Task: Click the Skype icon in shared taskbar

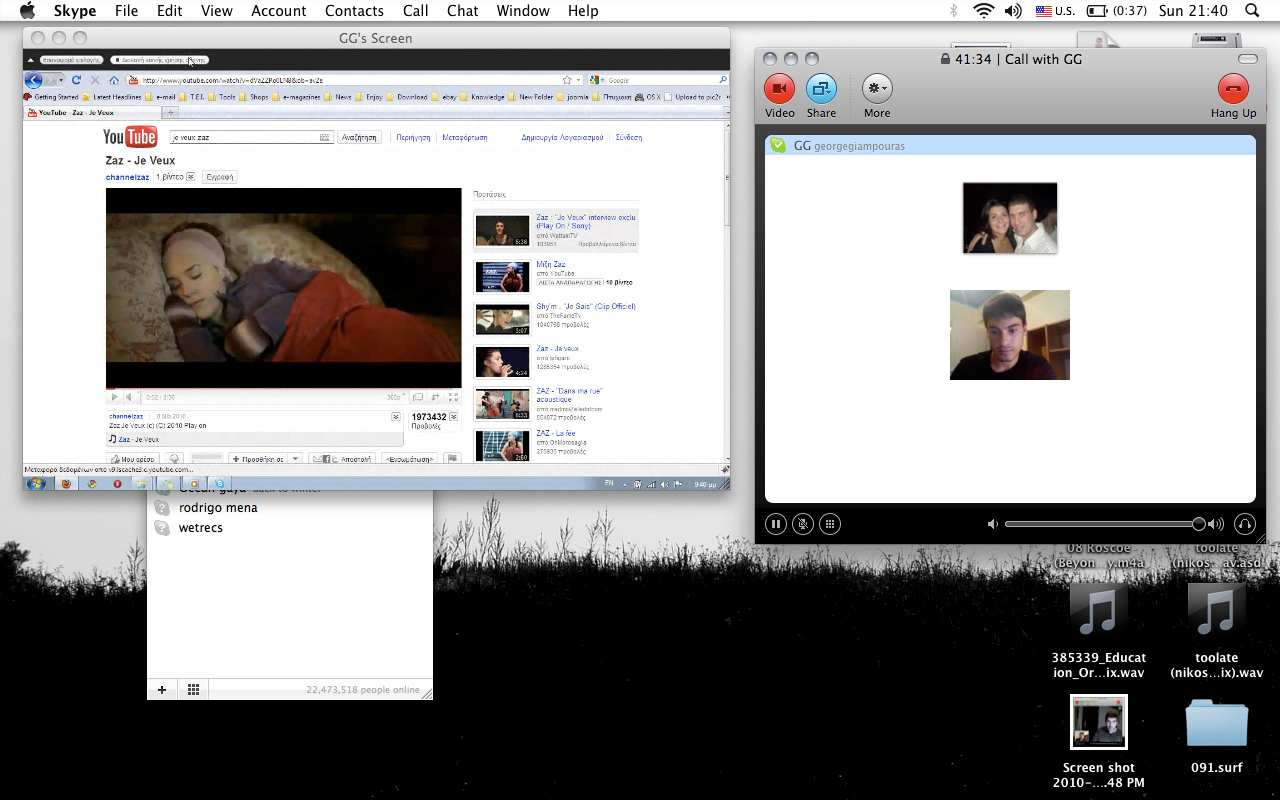Action: coord(219,484)
